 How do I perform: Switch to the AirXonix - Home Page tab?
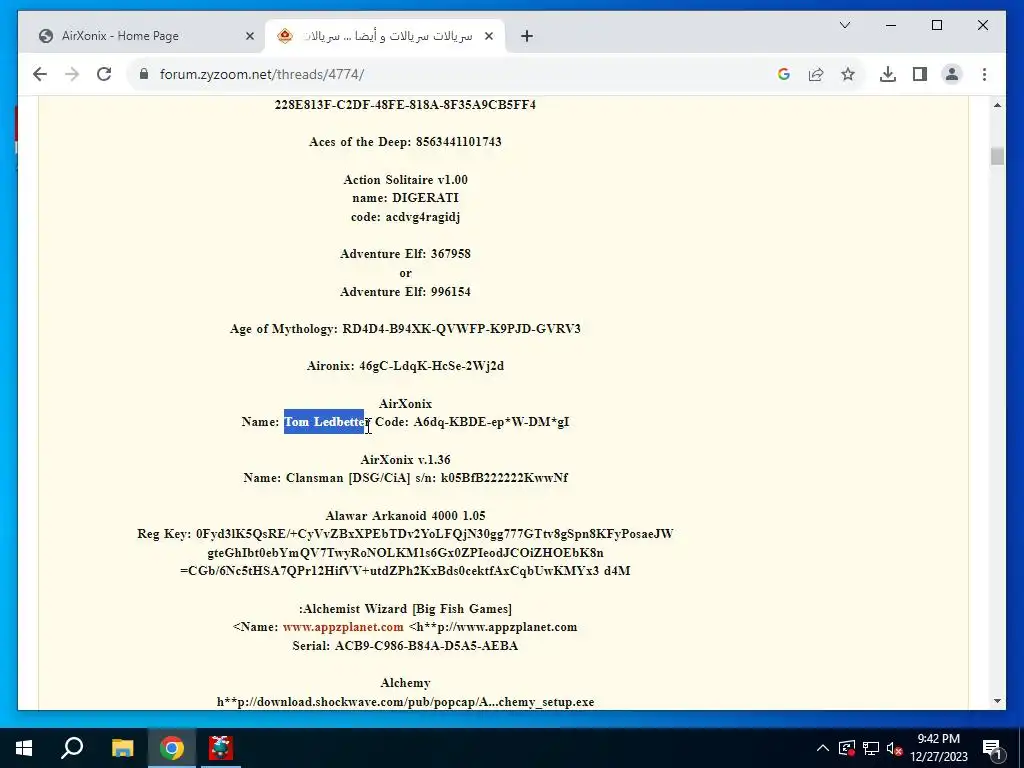(142, 36)
